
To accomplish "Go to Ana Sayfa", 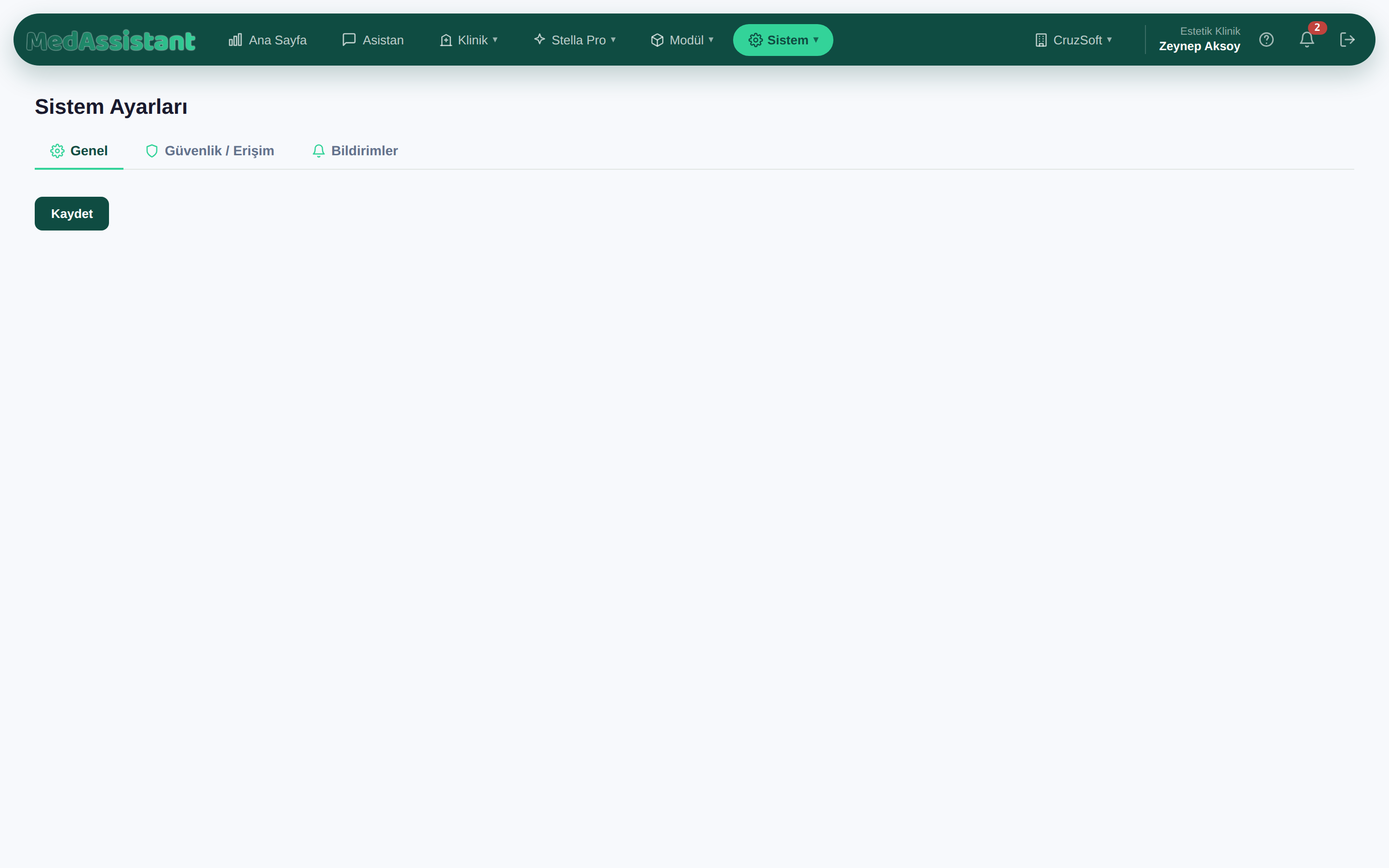I will point(268,40).
